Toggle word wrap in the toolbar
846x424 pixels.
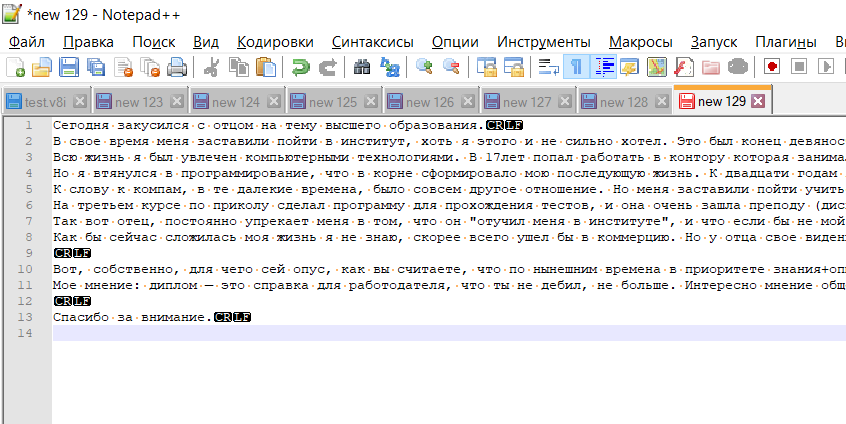[x=549, y=67]
